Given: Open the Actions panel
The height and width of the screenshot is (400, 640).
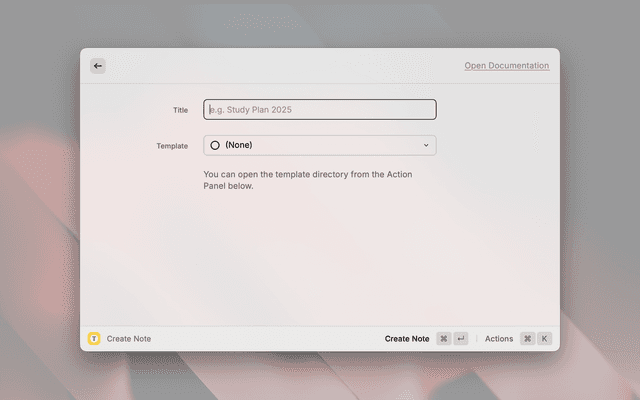Looking at the screenshot, I should click(499, 339).
